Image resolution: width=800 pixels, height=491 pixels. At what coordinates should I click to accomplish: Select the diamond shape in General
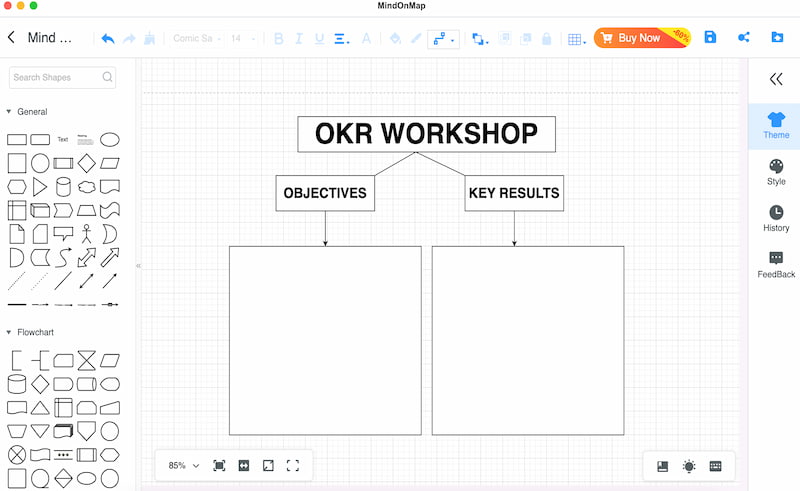coord(86,163)
